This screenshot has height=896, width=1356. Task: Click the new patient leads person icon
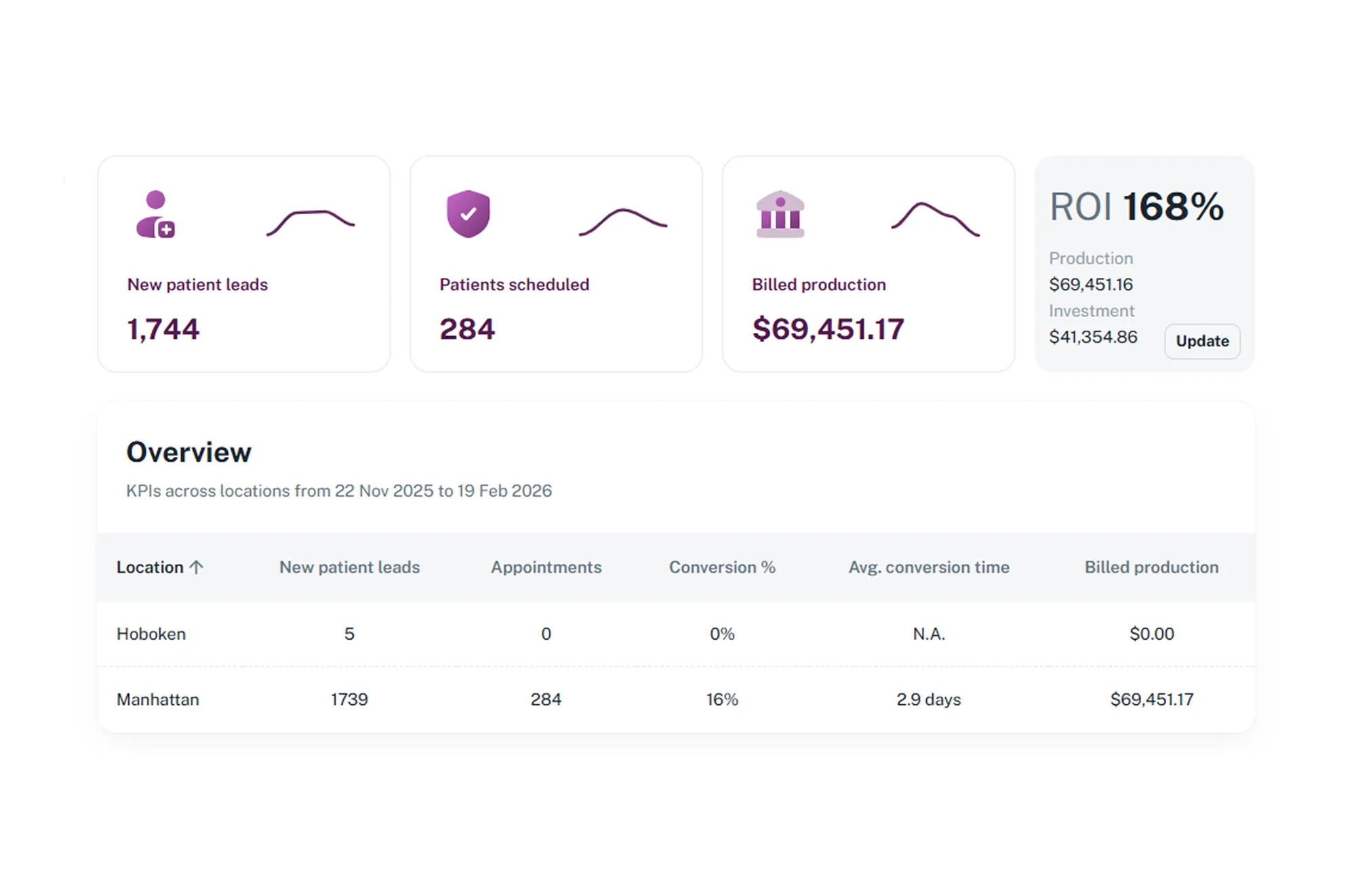tap(156, 214)
